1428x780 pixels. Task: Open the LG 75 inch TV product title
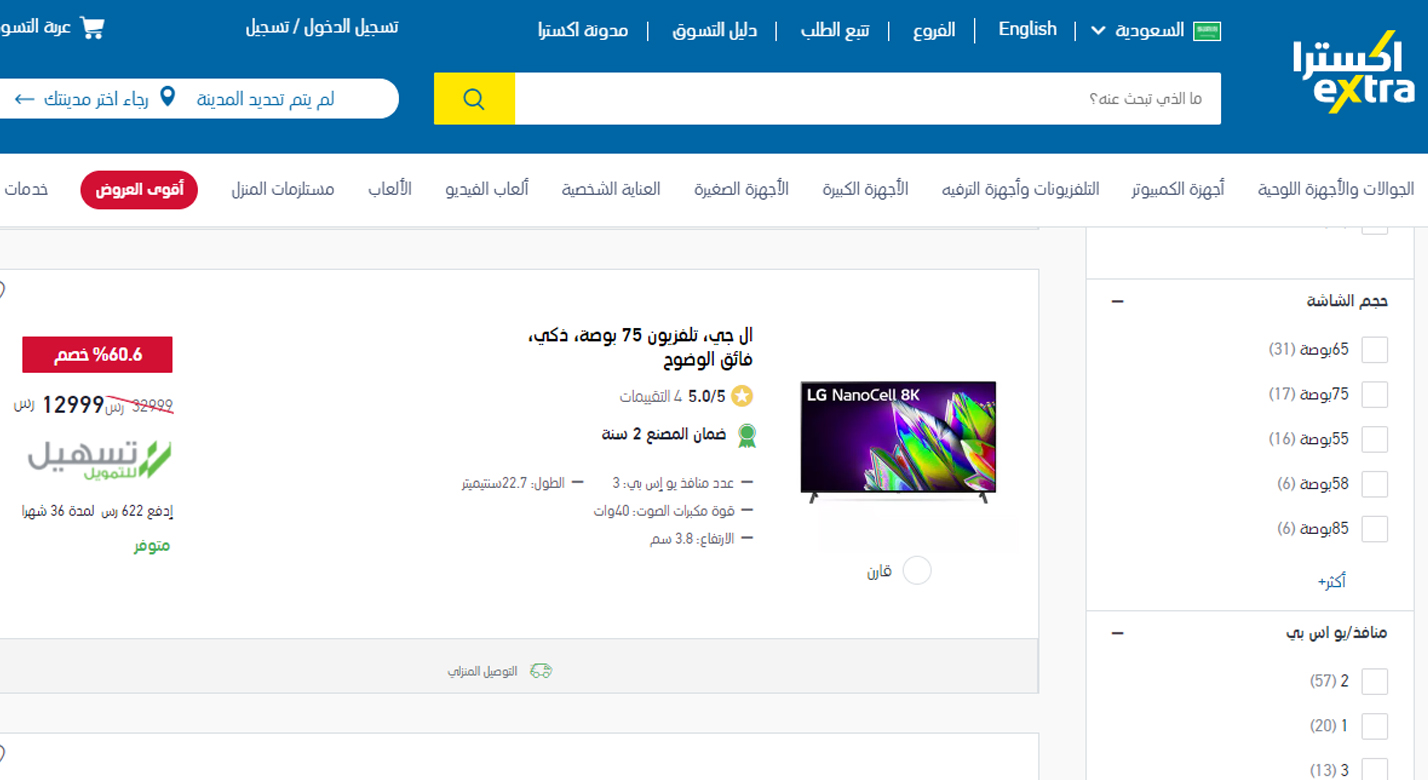click(641, 347)
